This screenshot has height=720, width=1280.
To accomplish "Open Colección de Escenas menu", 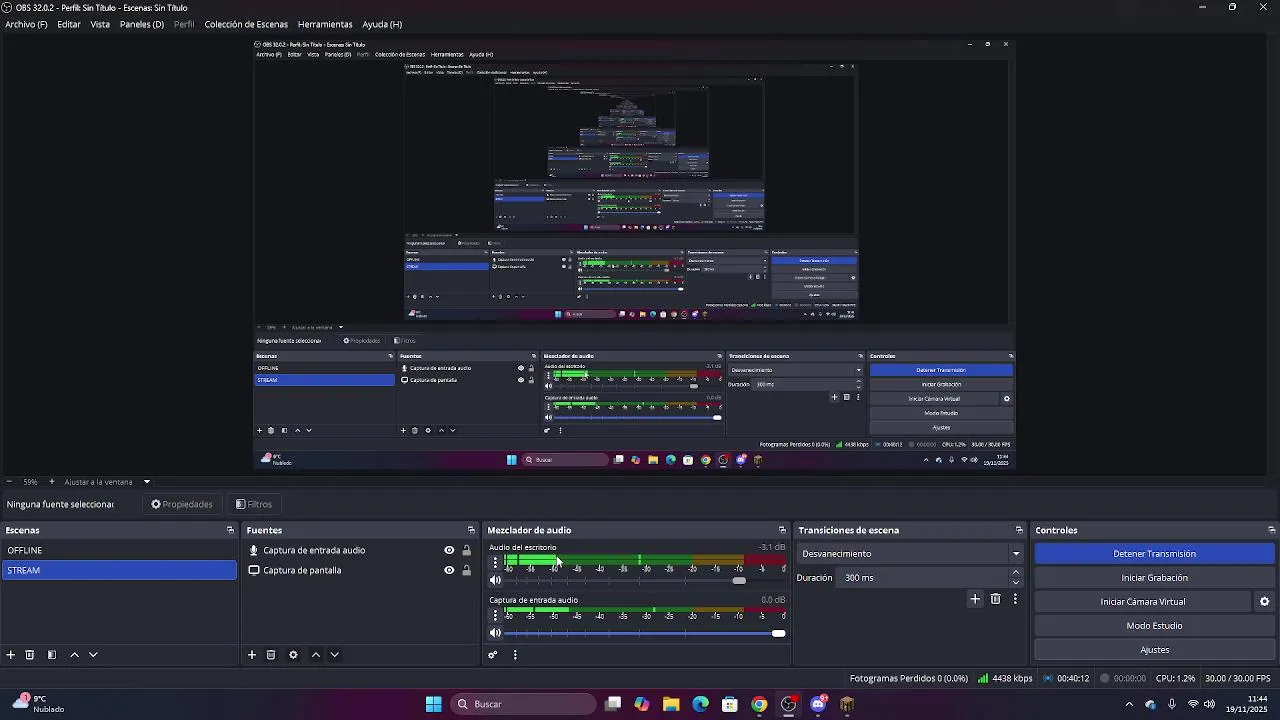I will tap(246, 24).
